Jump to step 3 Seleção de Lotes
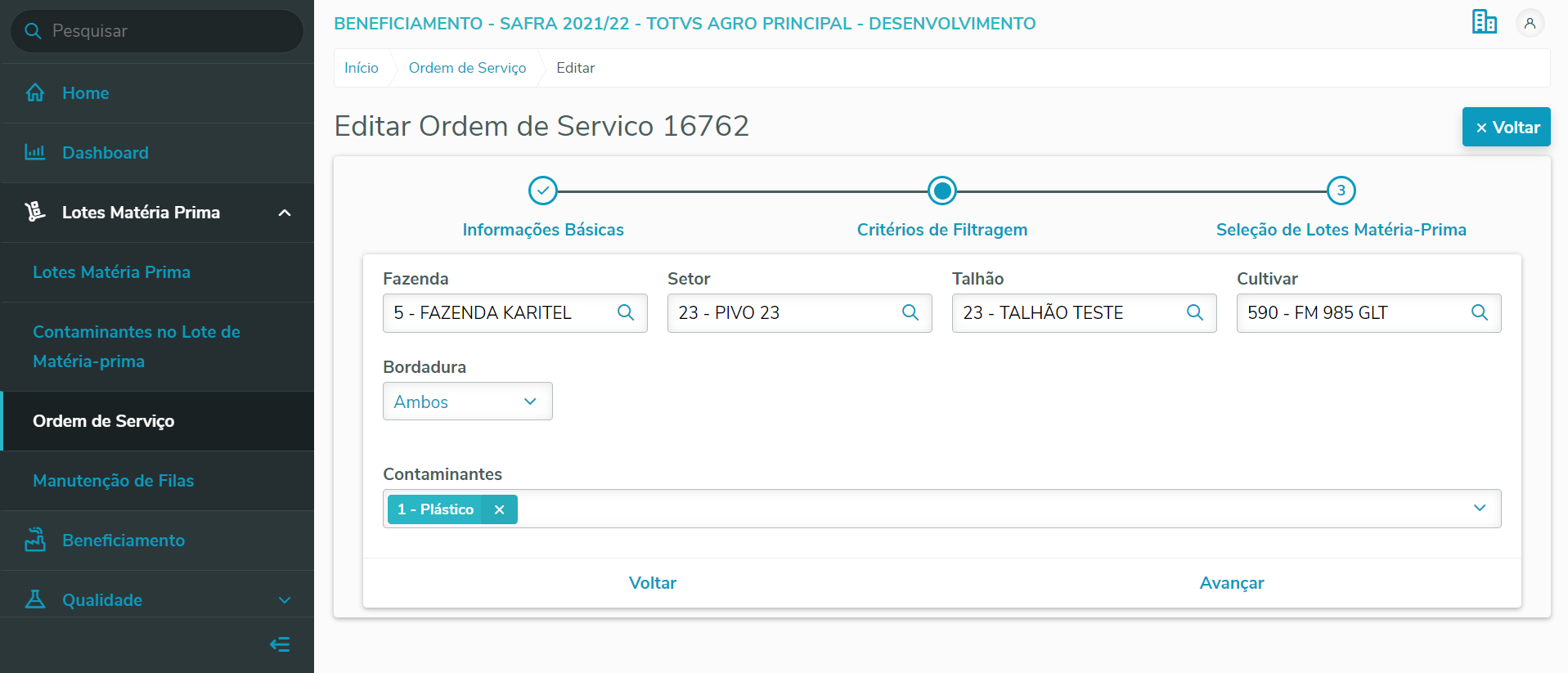 tap(1341, 191)
